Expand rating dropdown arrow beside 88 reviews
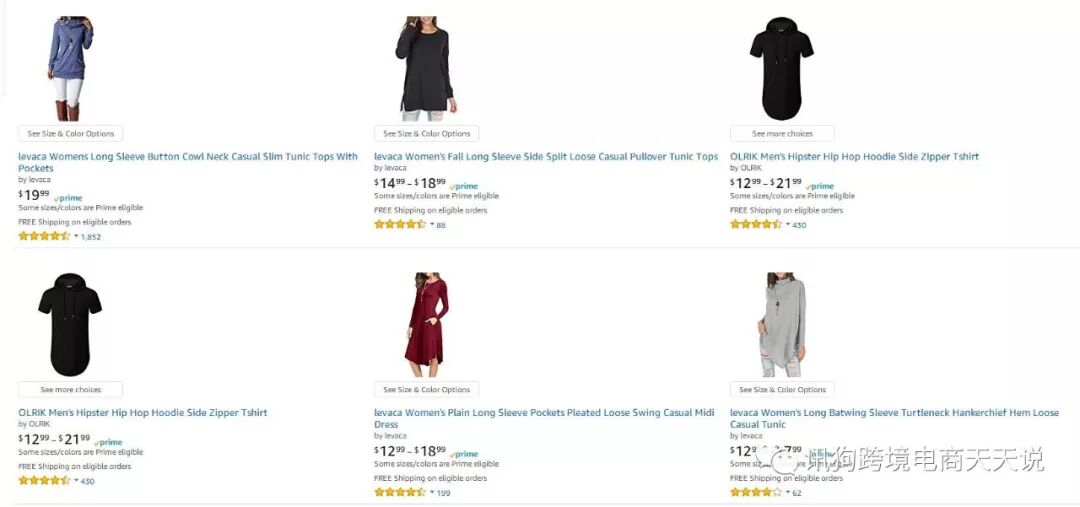This screenshot has height=507, width=1080. [x=433, y=225]
